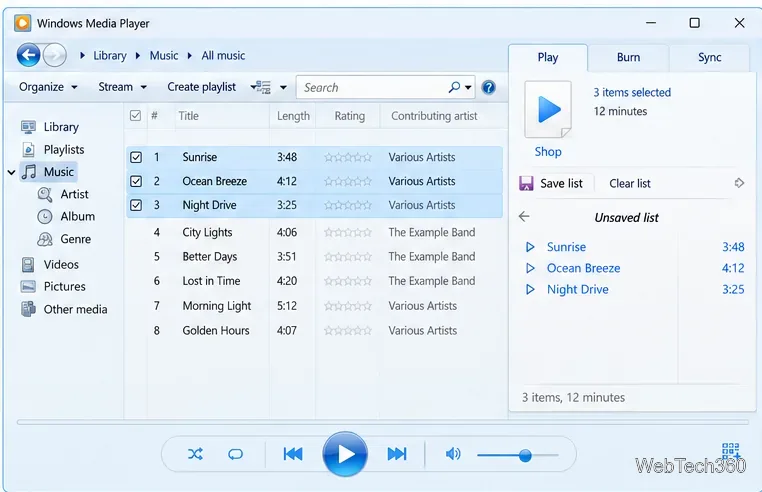Open the Stream dropdown menu
This screenshot has height=492, width=762.
click(122, 87)
